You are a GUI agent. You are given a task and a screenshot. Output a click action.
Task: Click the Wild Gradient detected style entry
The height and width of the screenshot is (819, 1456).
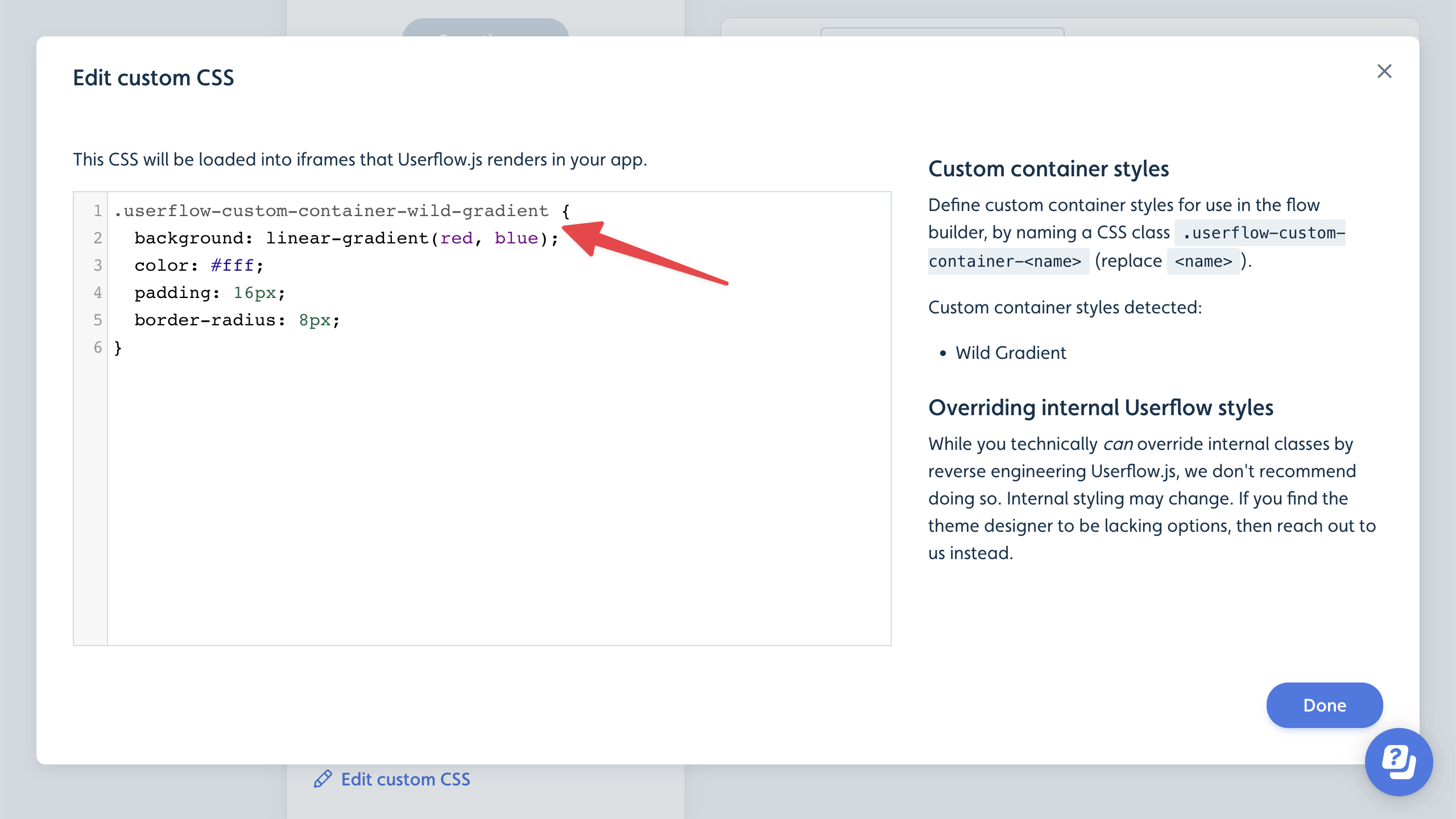click(1011, 353)
